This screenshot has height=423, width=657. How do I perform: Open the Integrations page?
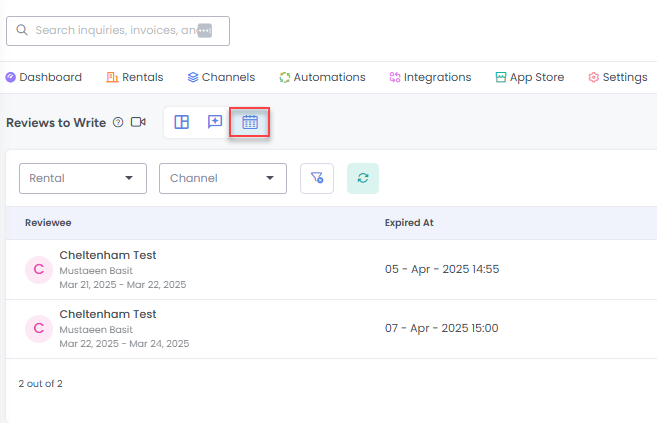click(x=430, y=77)
